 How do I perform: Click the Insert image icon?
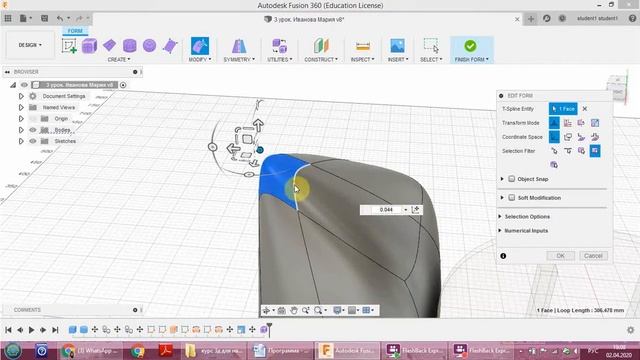pyautogui.click(x=397, y=46)
